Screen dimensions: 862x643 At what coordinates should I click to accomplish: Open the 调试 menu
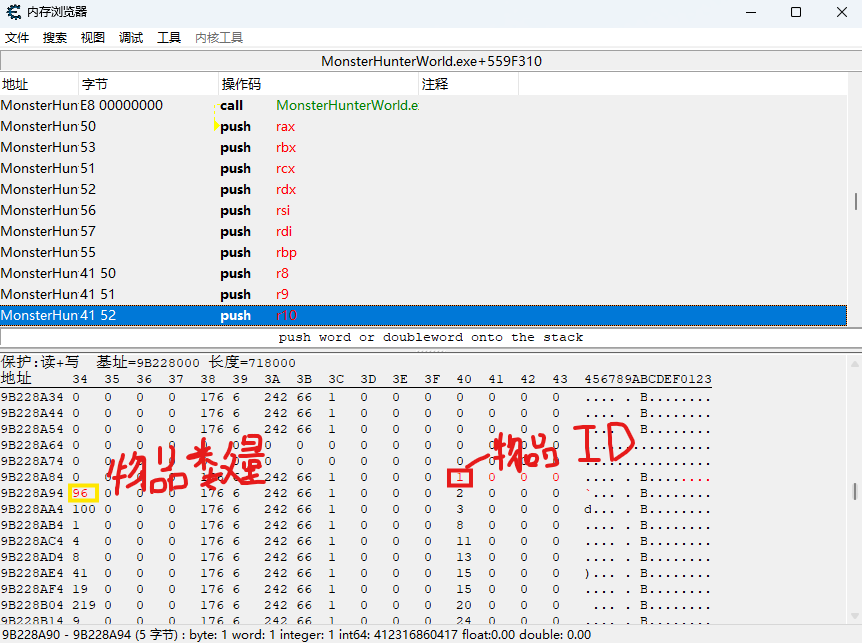[x=131, y=38]
